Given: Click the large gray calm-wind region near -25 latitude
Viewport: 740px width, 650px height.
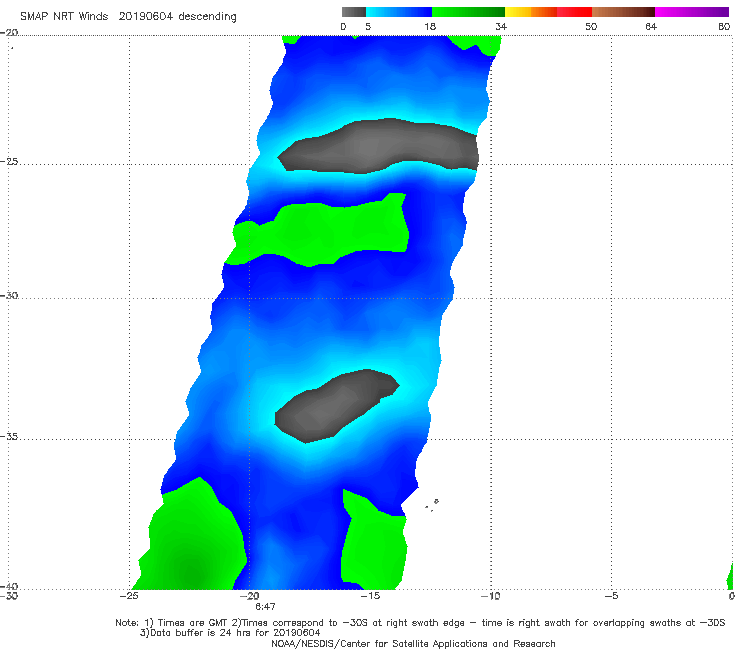Looking at the screenshot, I should point(378,146).
